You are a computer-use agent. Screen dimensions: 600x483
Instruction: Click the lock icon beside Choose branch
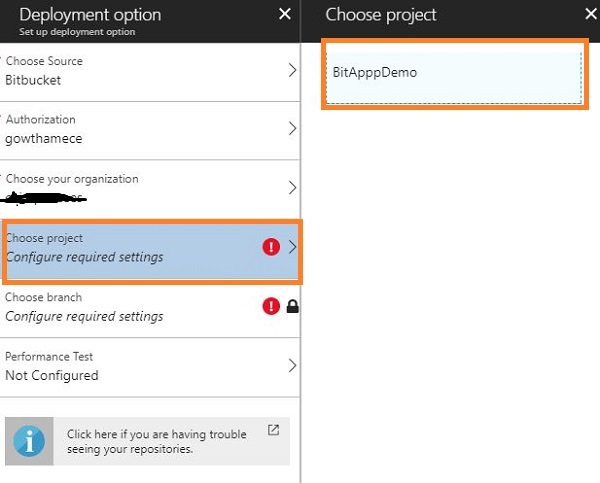[292, 306]
